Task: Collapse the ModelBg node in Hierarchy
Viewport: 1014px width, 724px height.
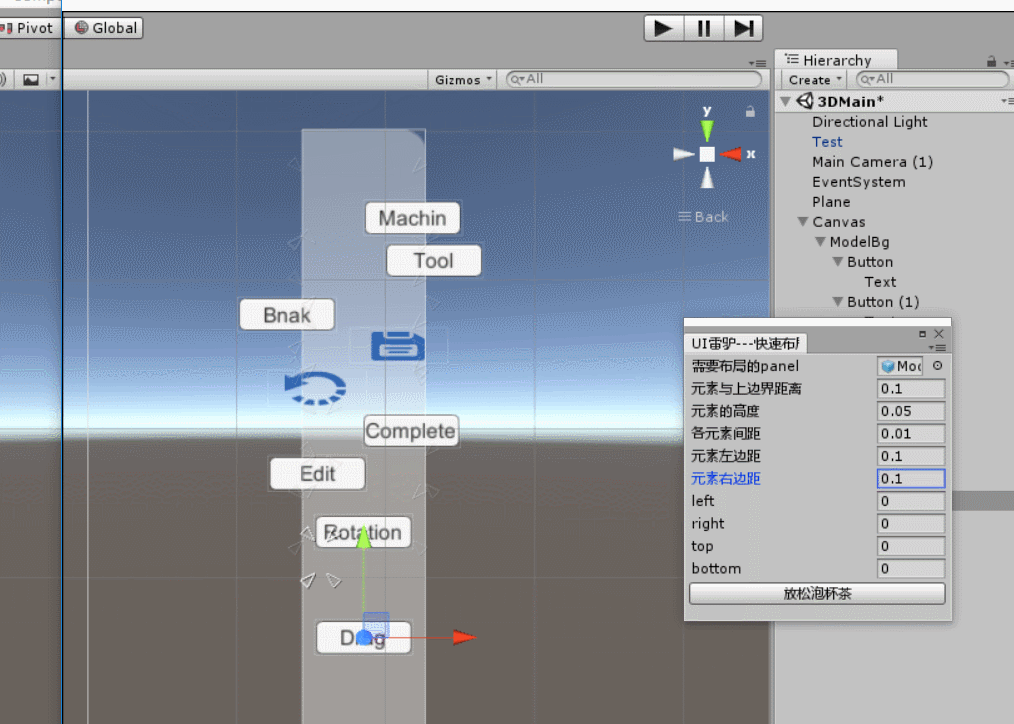Action: (821, 242)
